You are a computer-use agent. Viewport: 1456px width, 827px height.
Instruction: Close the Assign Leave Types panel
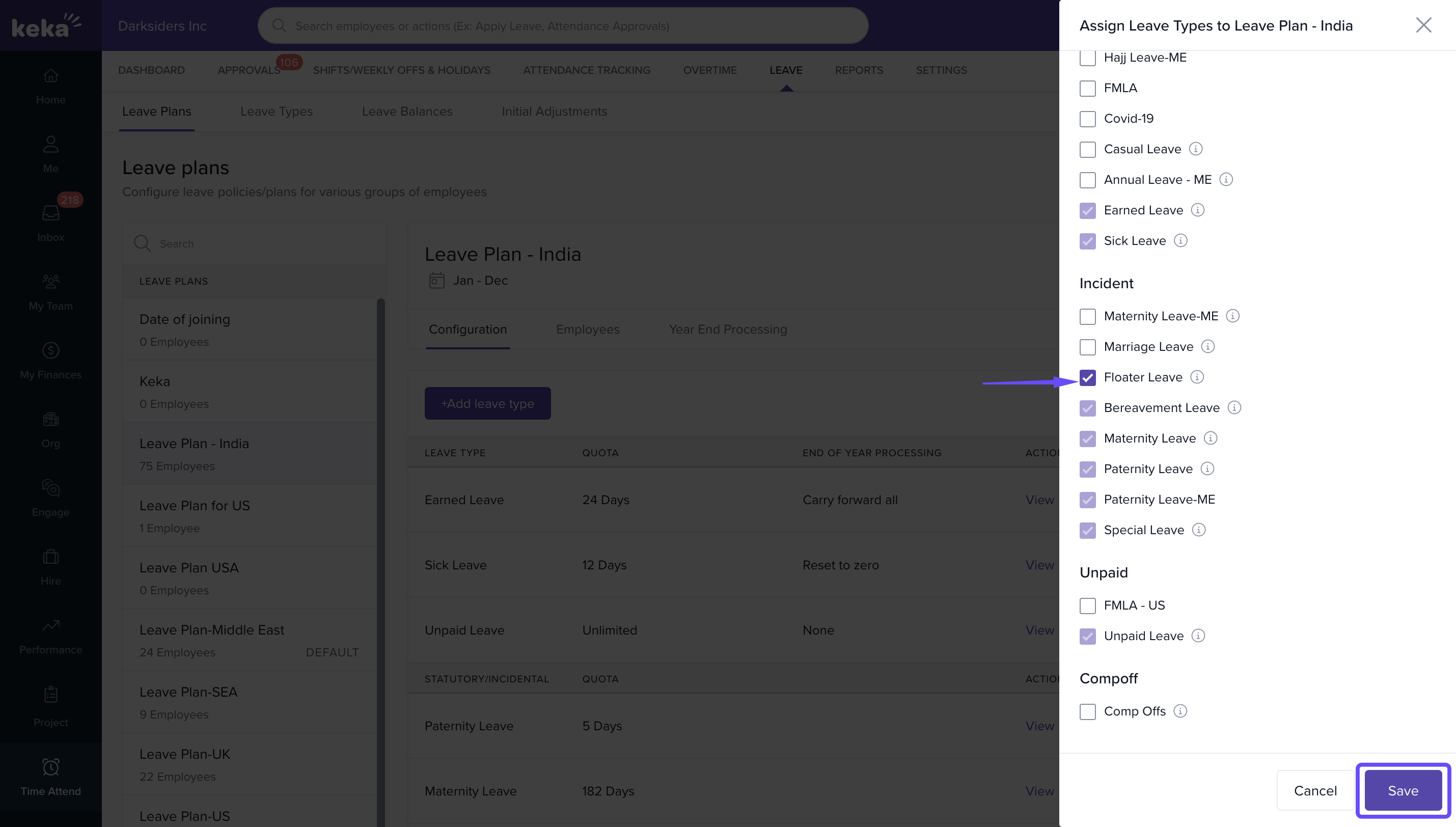(1423, 25)
